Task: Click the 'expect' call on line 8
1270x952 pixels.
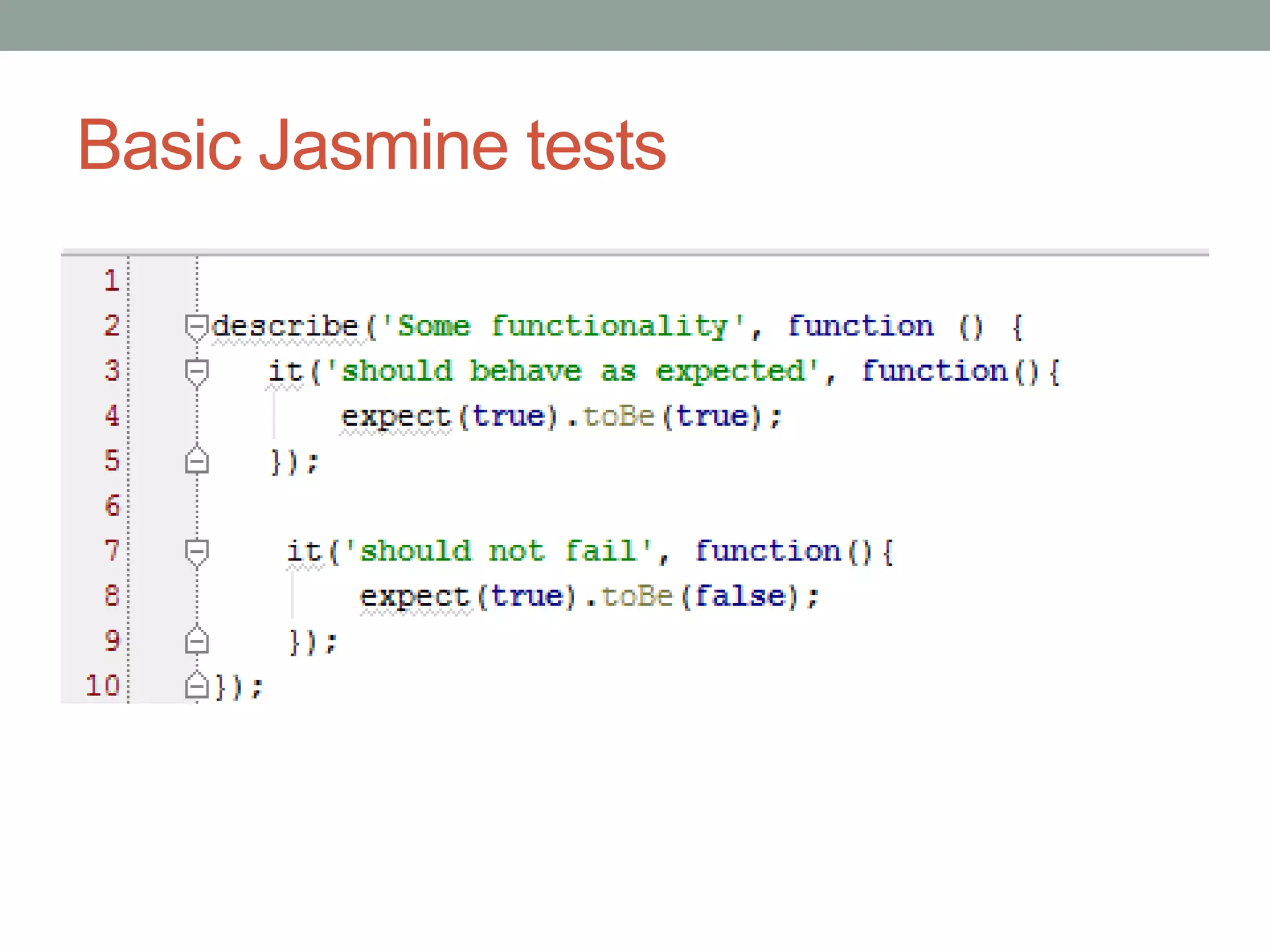Action: pyautogui.click(x=414, y=596)
